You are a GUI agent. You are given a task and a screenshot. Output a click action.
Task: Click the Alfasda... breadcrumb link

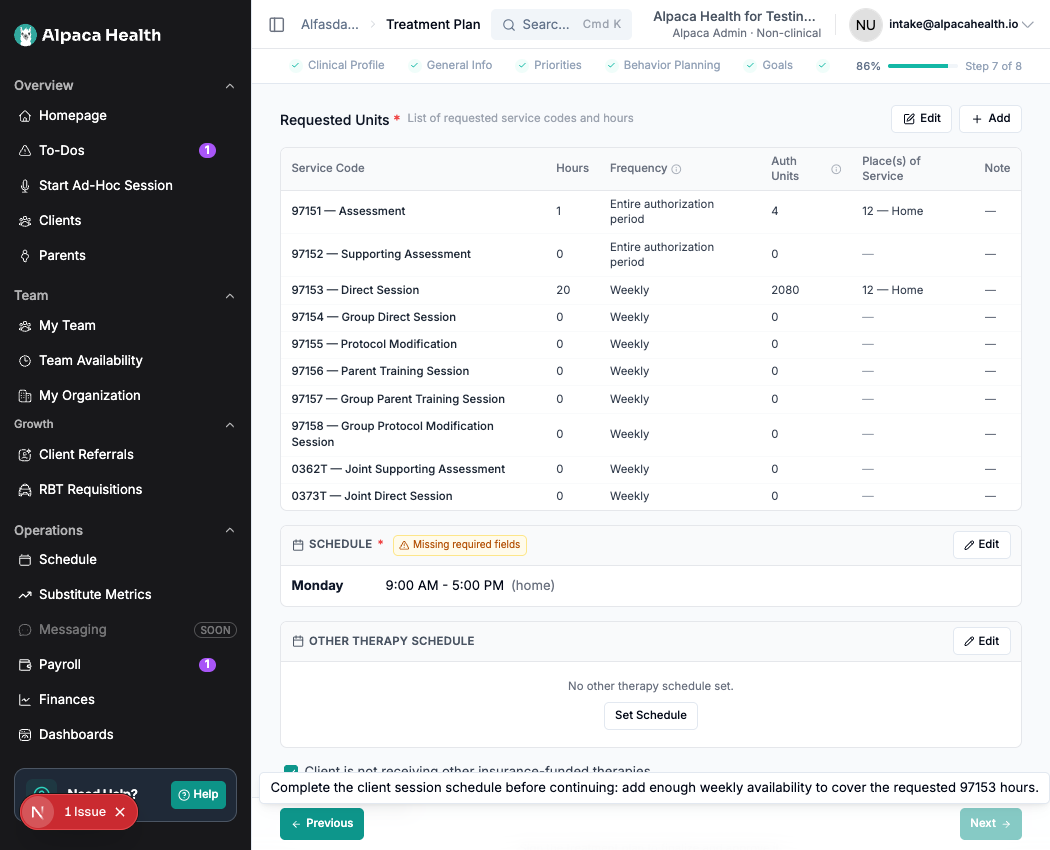[329, 25]
